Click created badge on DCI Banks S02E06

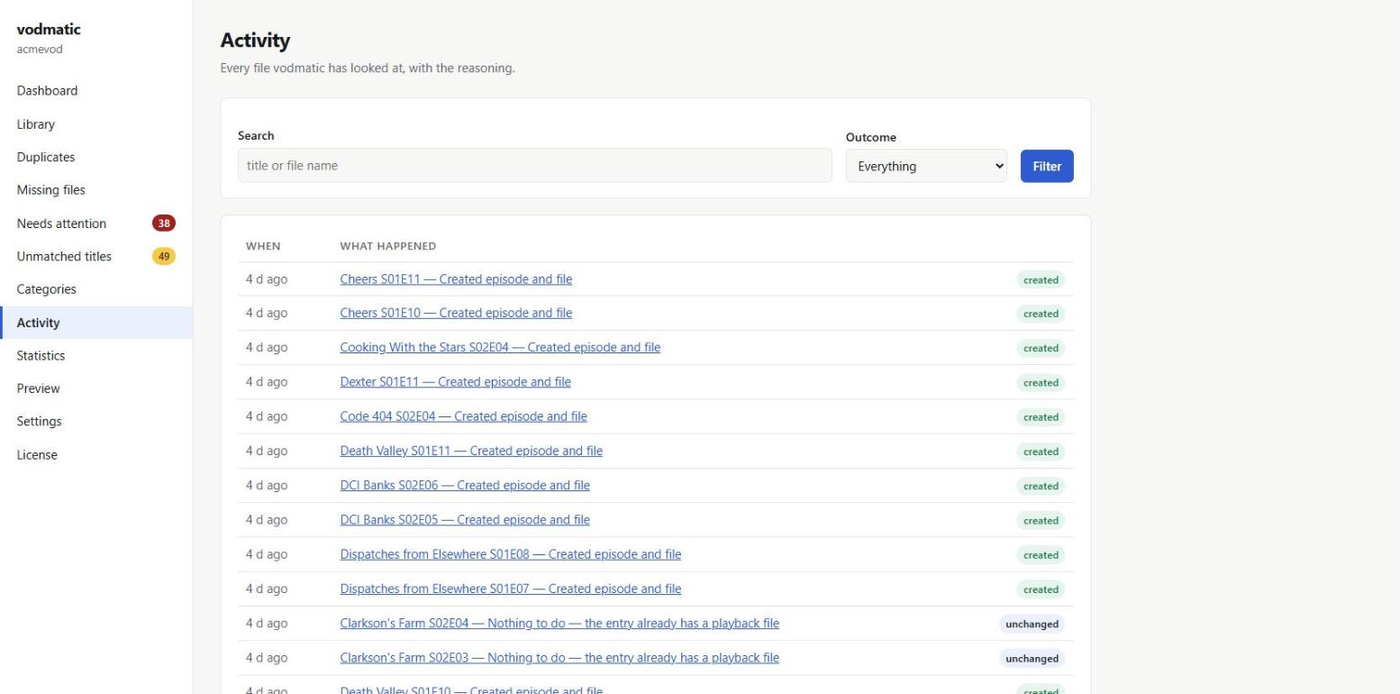pyautogui.click(x=1041, y=486)
